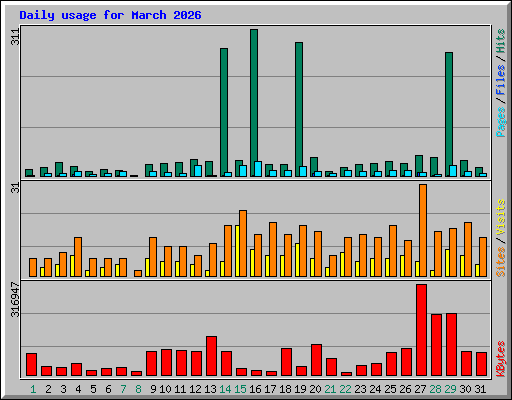
Task: Click the "2" day label
Action: [48, 389]
